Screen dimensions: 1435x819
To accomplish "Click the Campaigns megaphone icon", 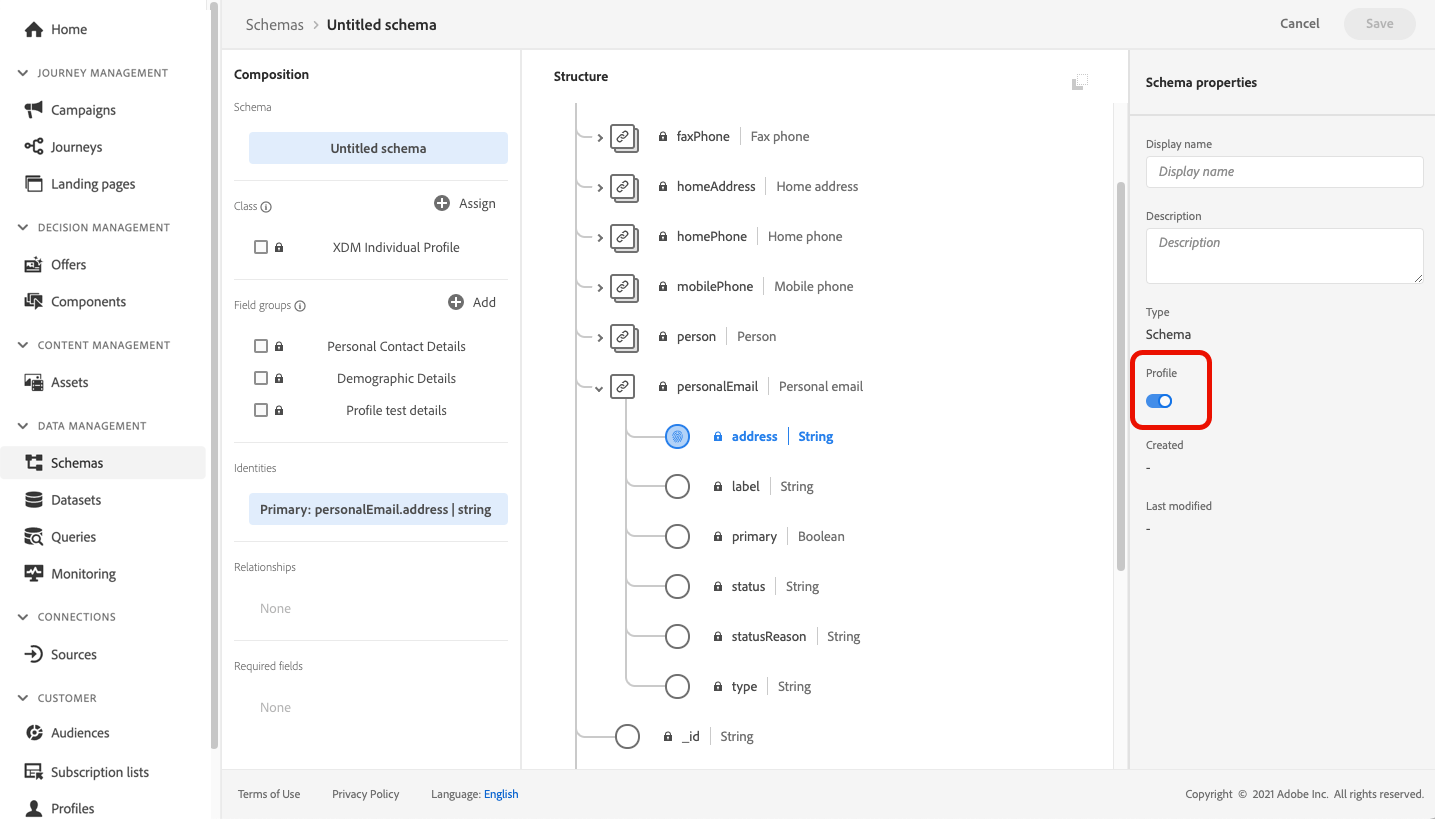I will click(x=34, y=110).
